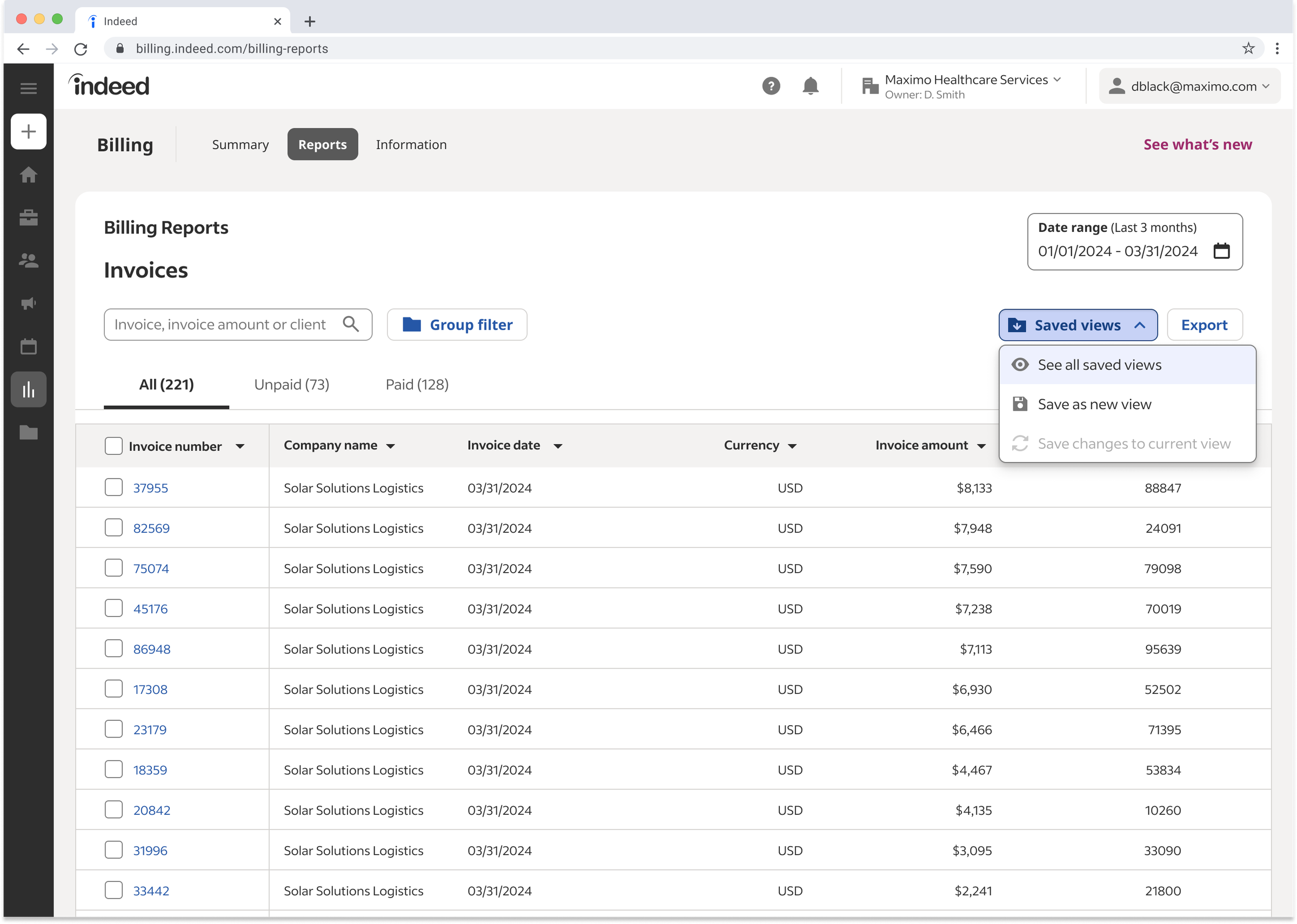Check the box for invoice 33442
1297x924 pixels.
pyautogui.click(x=114, y=891)
